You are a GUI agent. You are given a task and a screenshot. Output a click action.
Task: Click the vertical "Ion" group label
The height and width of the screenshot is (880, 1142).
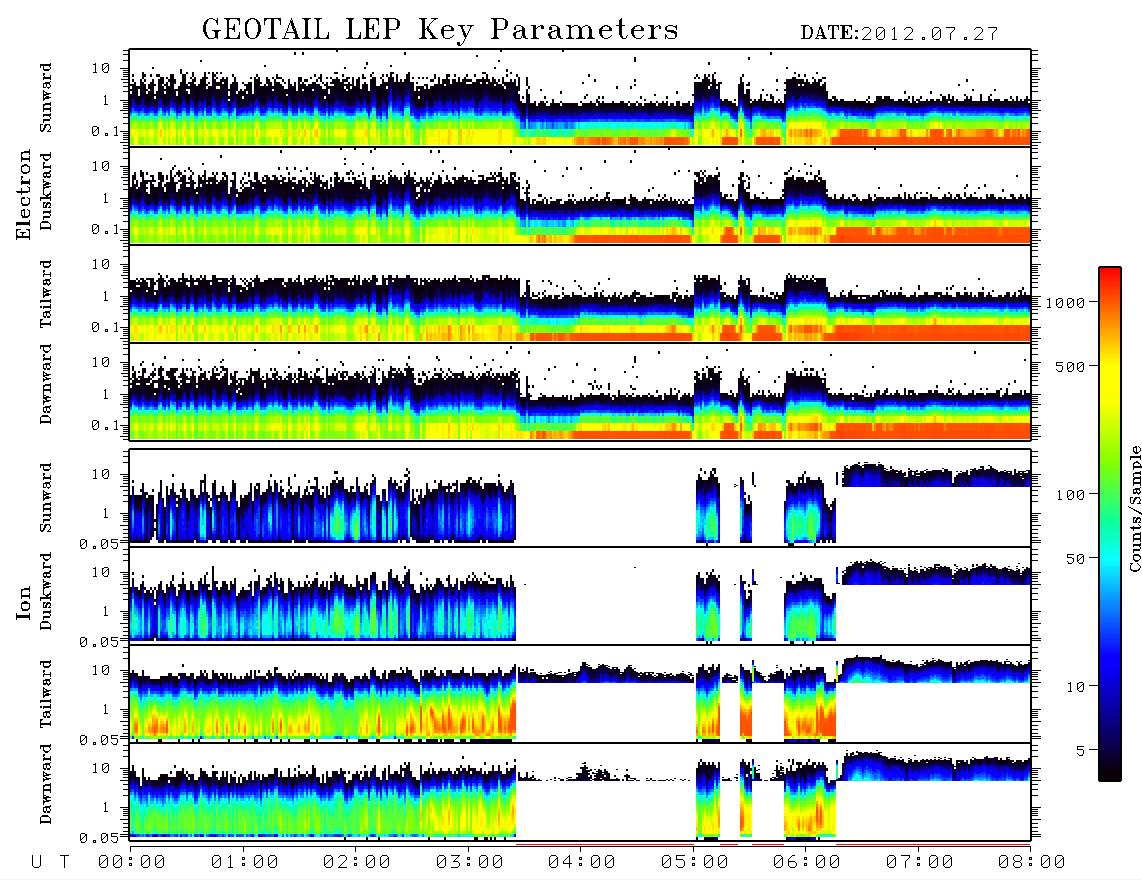(x=24, y=602)
